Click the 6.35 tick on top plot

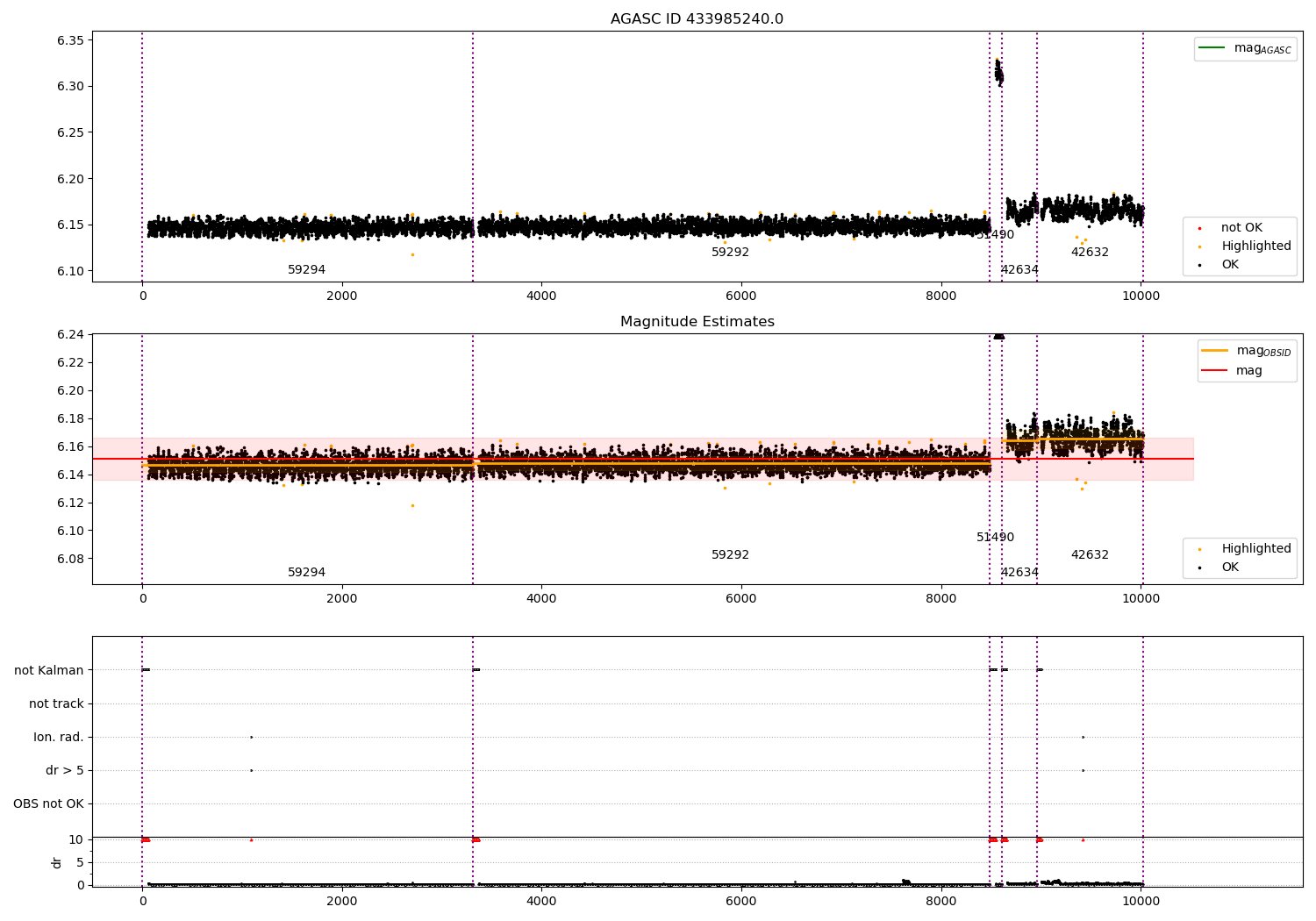(x=71, y=40)
